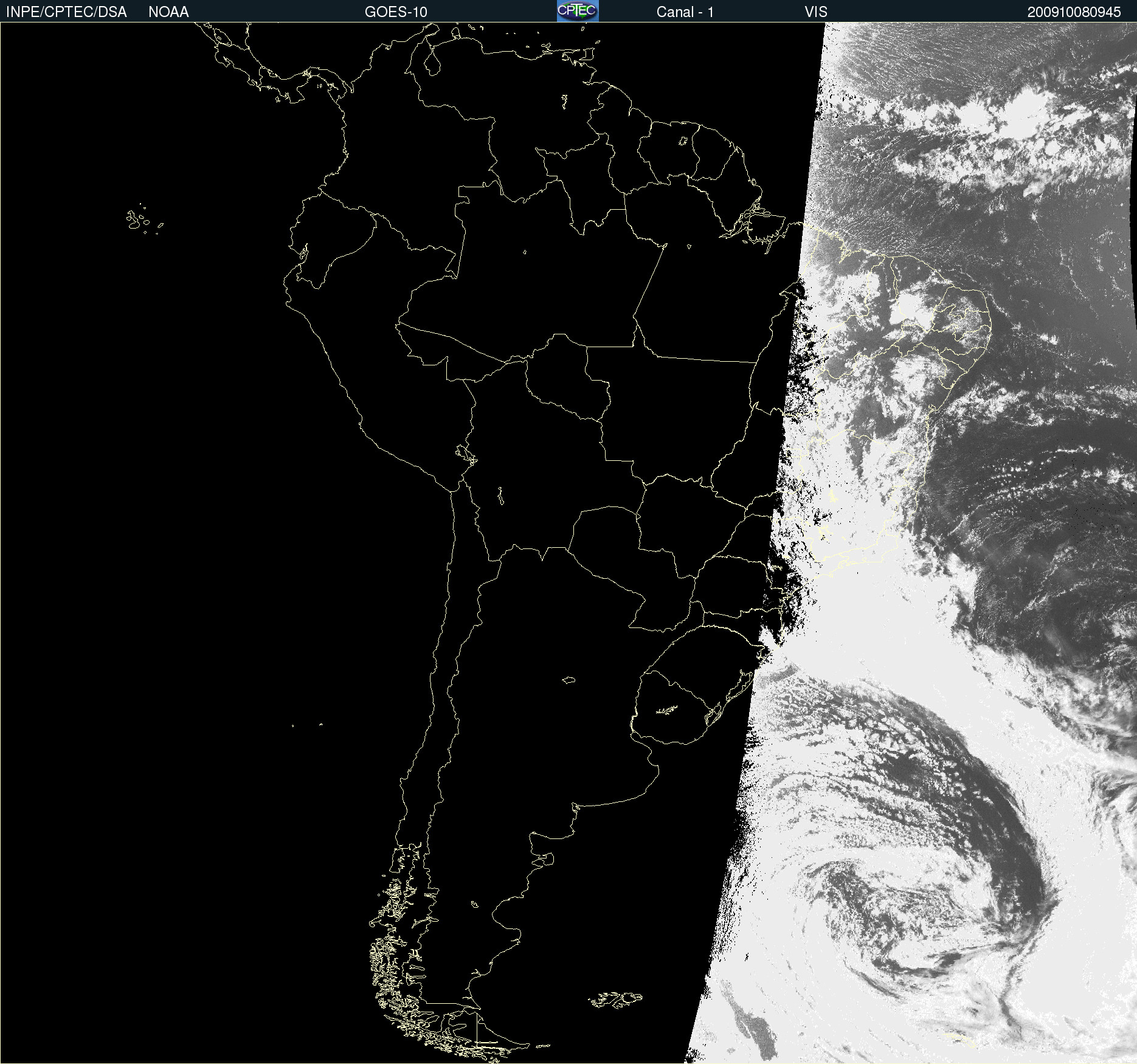Click the GOES-10 satellite label
The height and width of the screenshot is (1064, 1137).
(396, 12)
